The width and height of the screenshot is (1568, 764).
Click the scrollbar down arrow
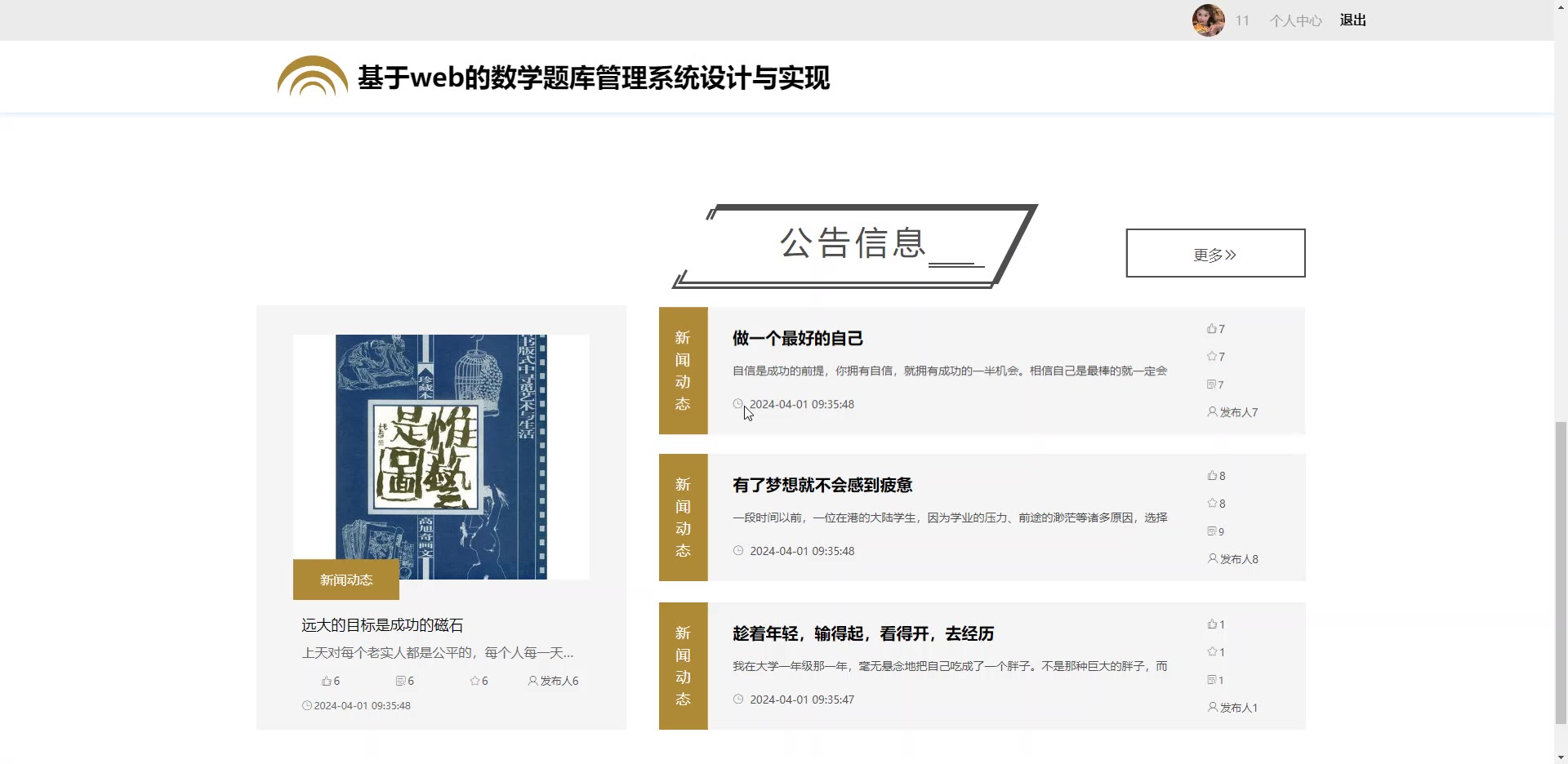click(x=1561, y=757)
